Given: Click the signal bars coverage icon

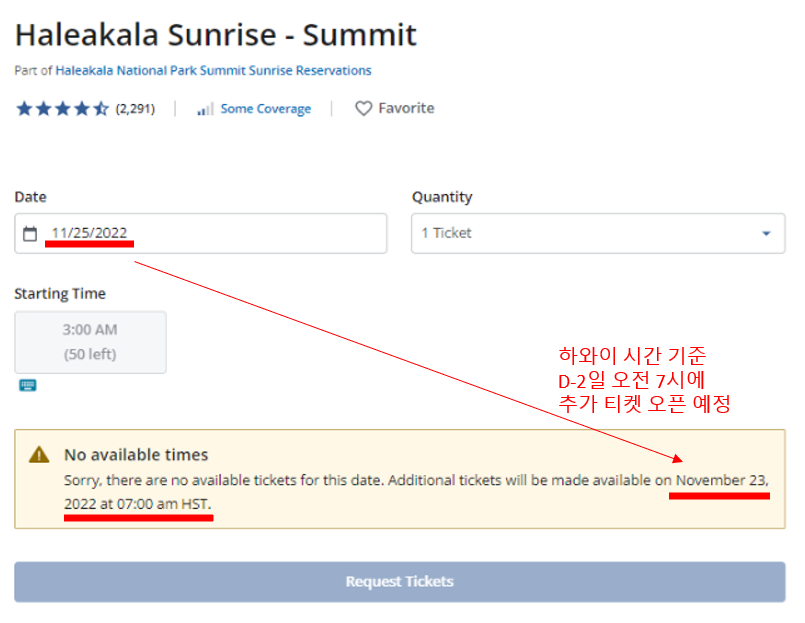Looking at the screenshot, I should 205,109.
